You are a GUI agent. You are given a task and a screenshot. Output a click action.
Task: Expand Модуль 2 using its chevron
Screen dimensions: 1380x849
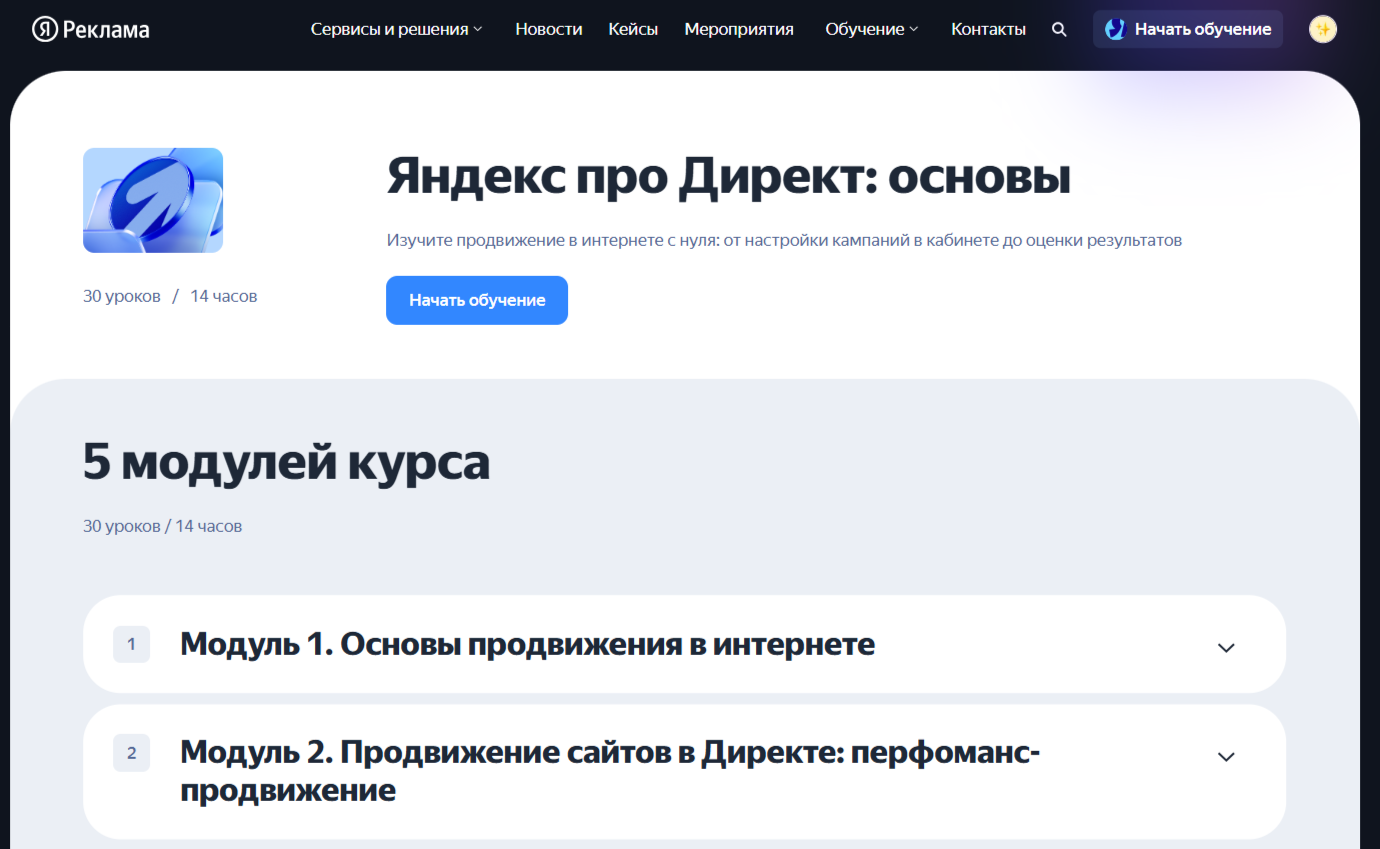(1226, 756)
